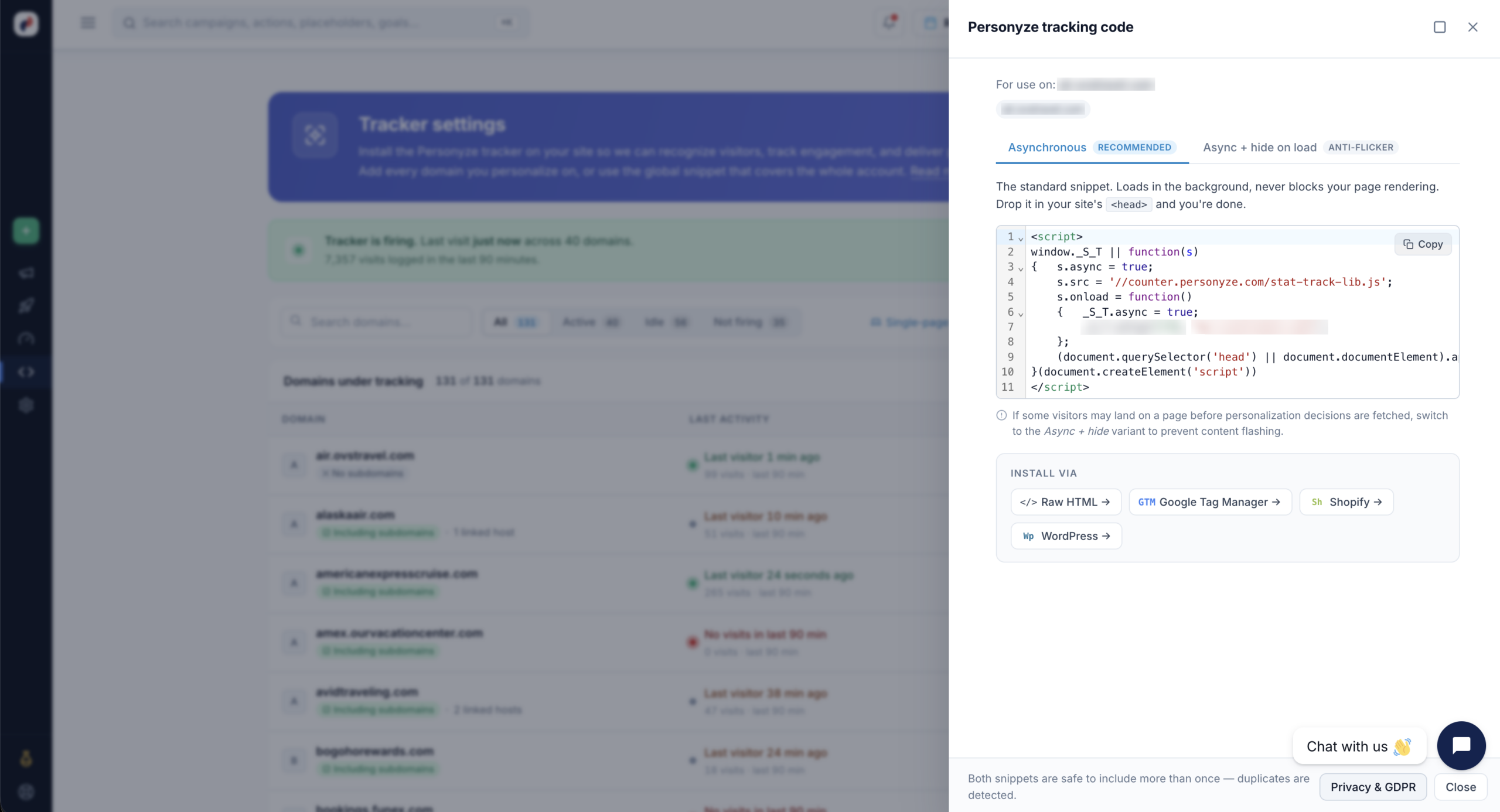Click the Copy button in the code snippet
This screenshot has width=1500, height=812.
pos(1423,244)
